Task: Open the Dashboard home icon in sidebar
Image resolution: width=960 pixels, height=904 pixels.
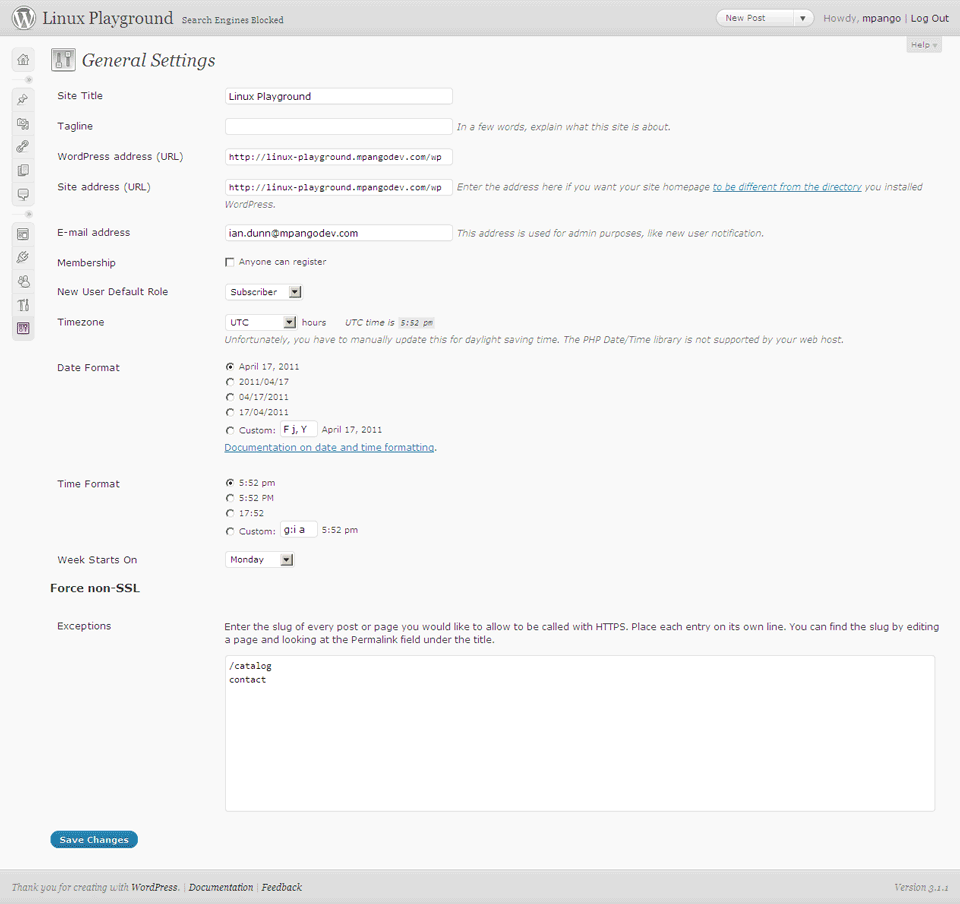Action: 23,59
